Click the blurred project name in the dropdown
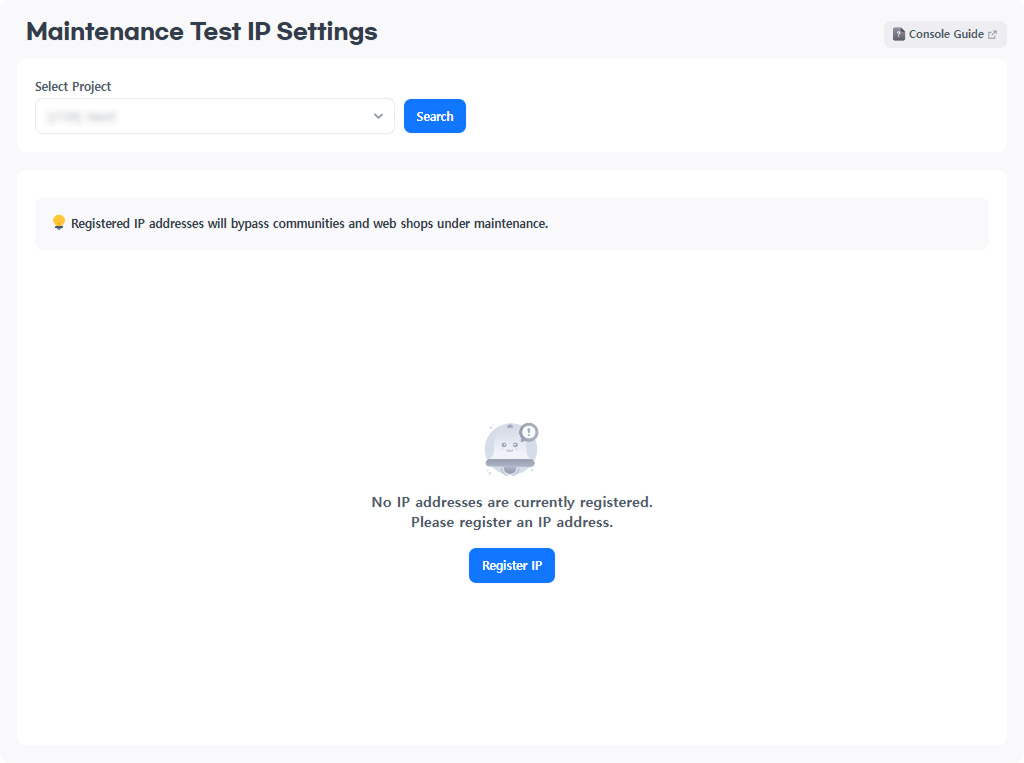The width and height of the screenshot is (1024, 763). (82, 116)
